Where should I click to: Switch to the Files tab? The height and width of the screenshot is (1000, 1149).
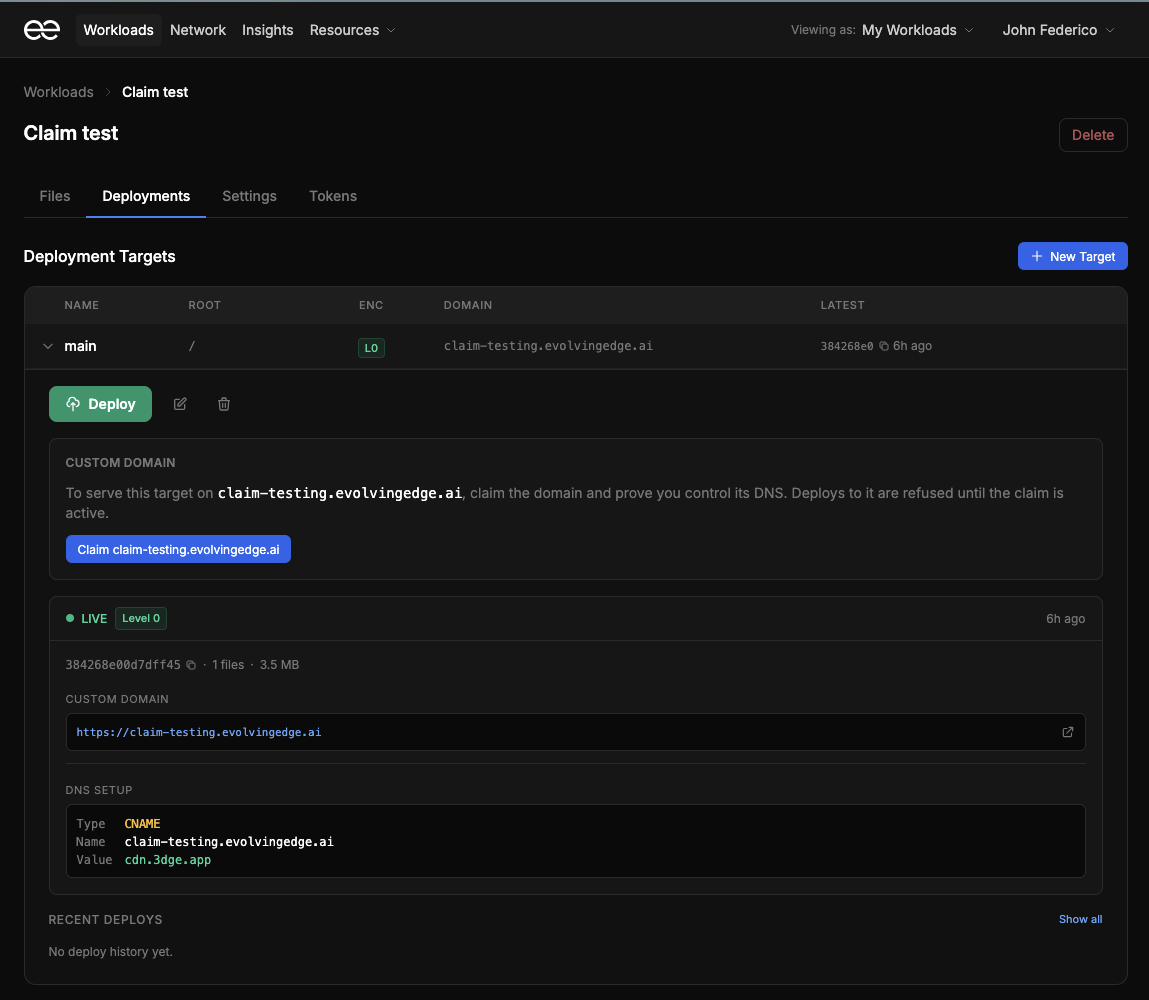55,196
